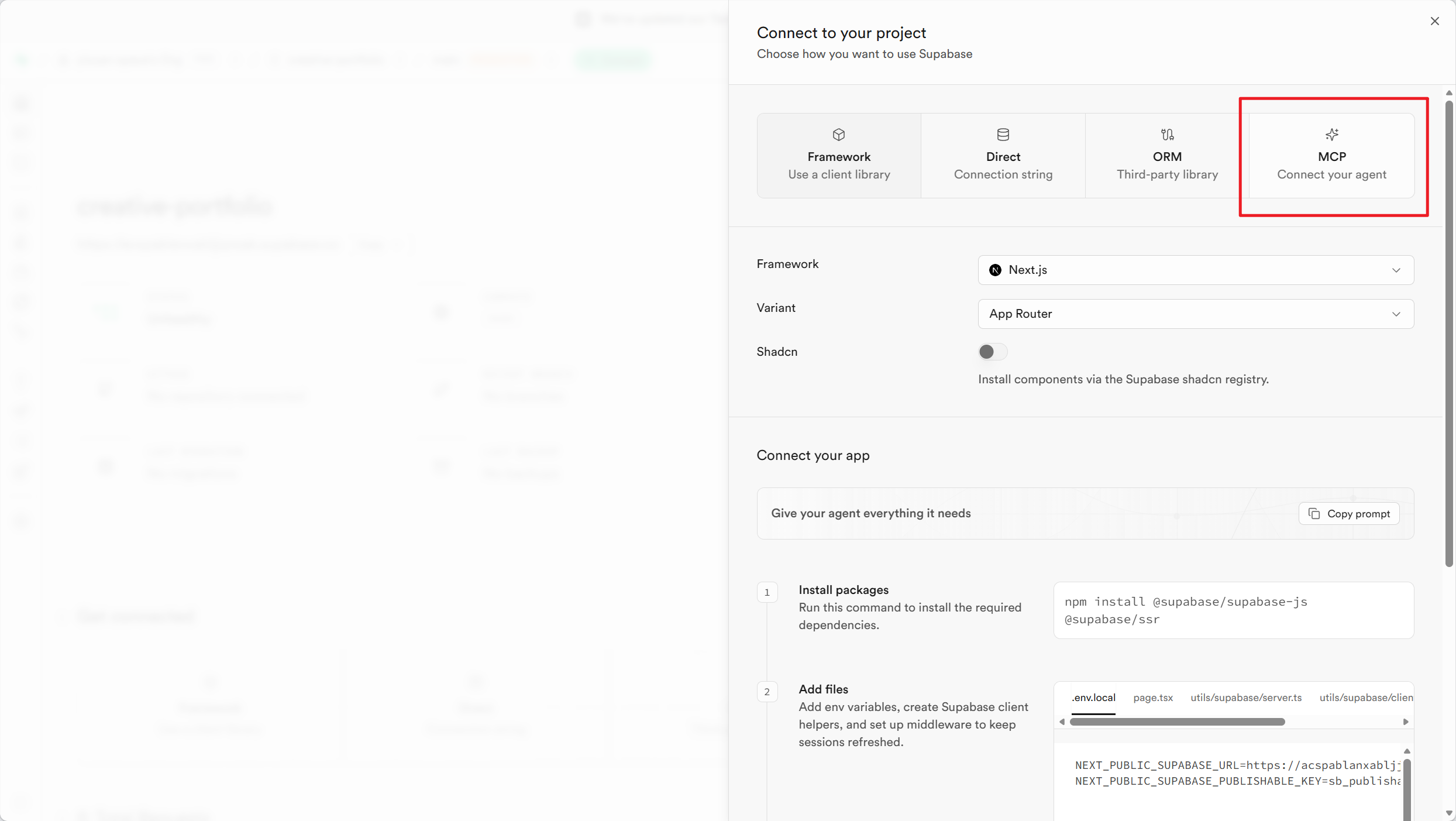Click the copy icon beside Copy prompt

coord(1314,513)
